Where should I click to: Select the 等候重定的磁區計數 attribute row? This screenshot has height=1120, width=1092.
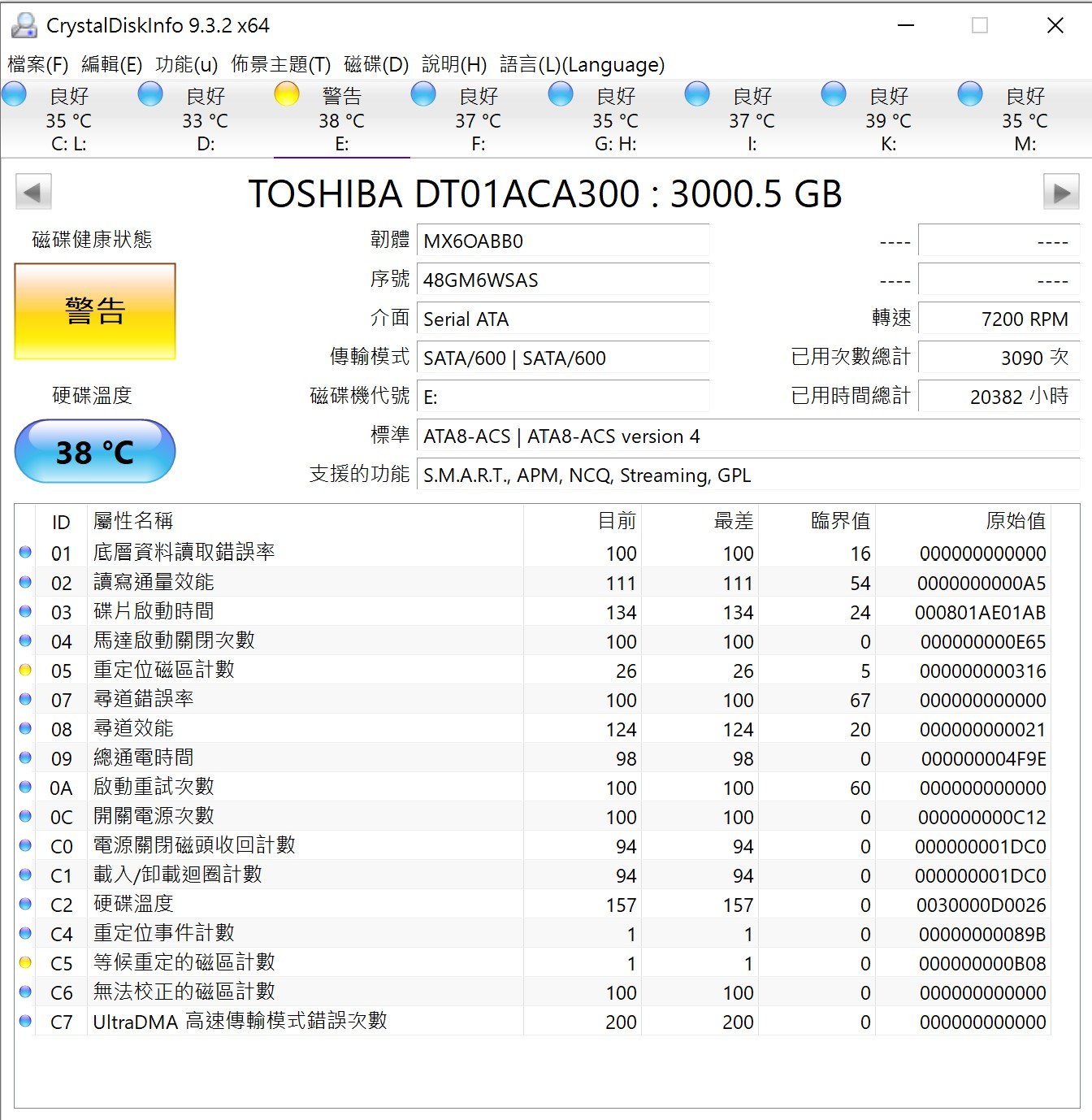pyautogui.click(x=533, y=963)
